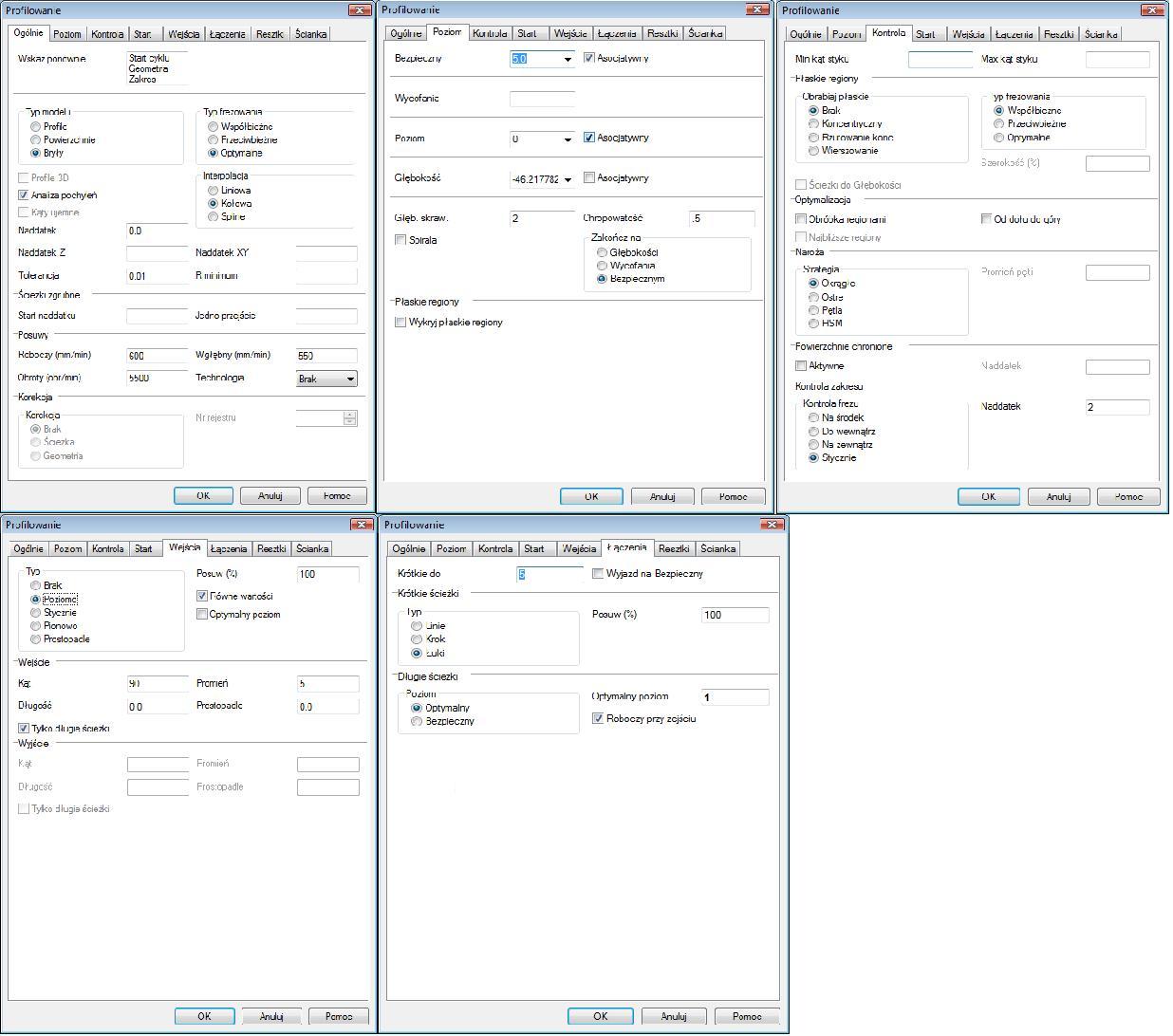Select Poziomo entry type in Wejścia dialog
The width and height of the screenshot is (1173, 1036).
point(36,599)
